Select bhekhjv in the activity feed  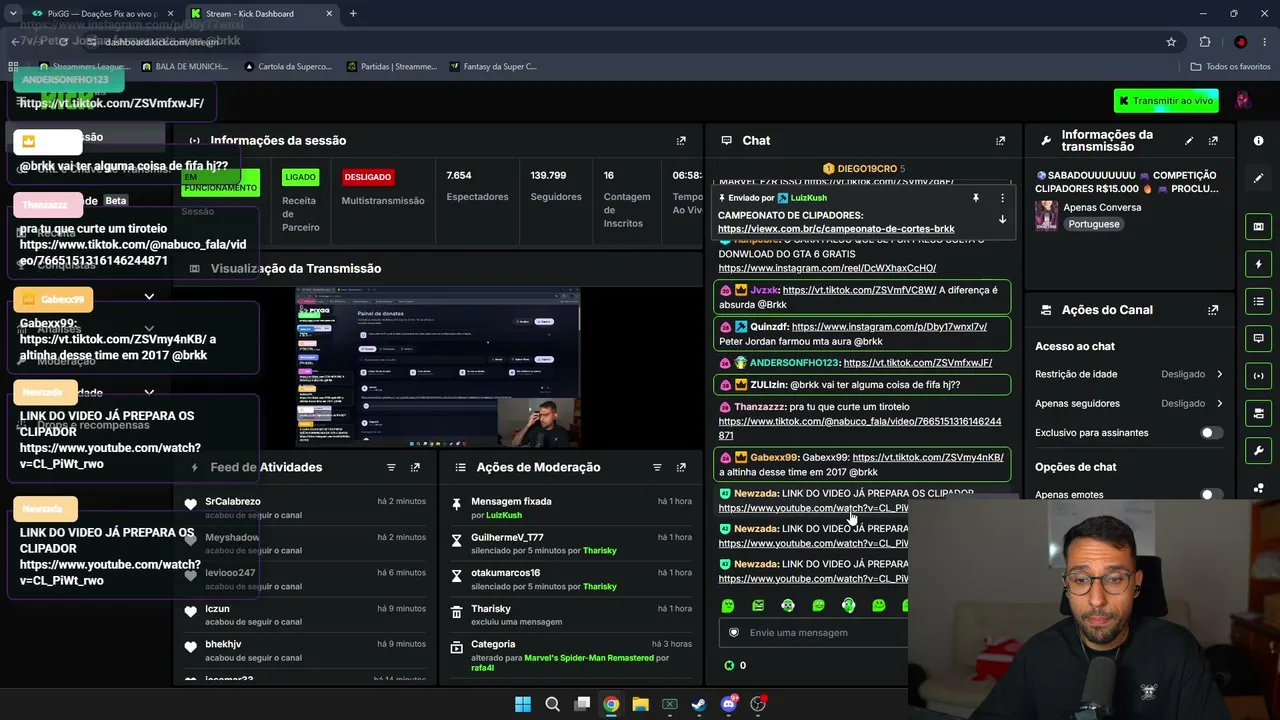223,645
